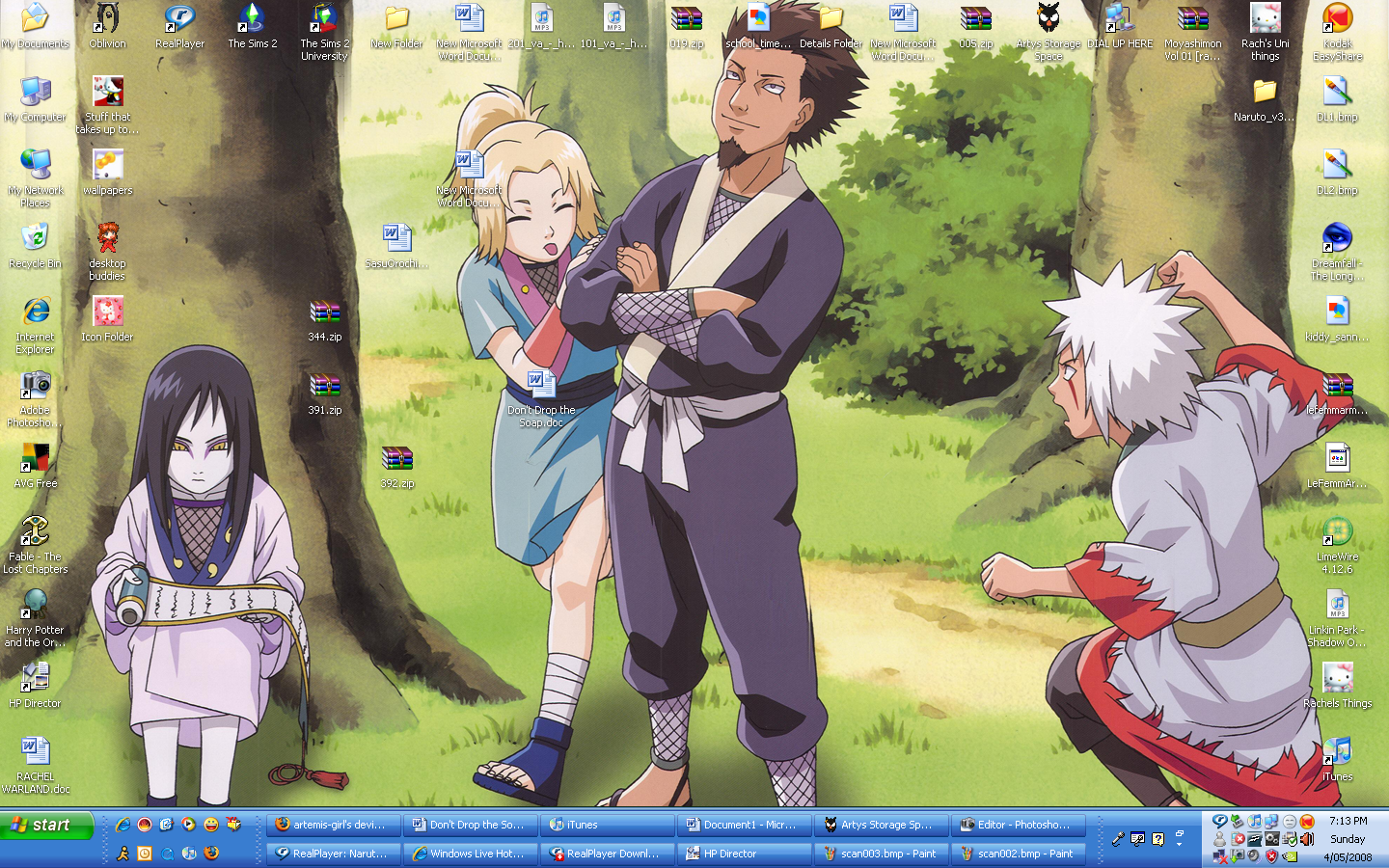
Task: Open Harry Potter and the Order shortcut
Action: pos(35,618)
